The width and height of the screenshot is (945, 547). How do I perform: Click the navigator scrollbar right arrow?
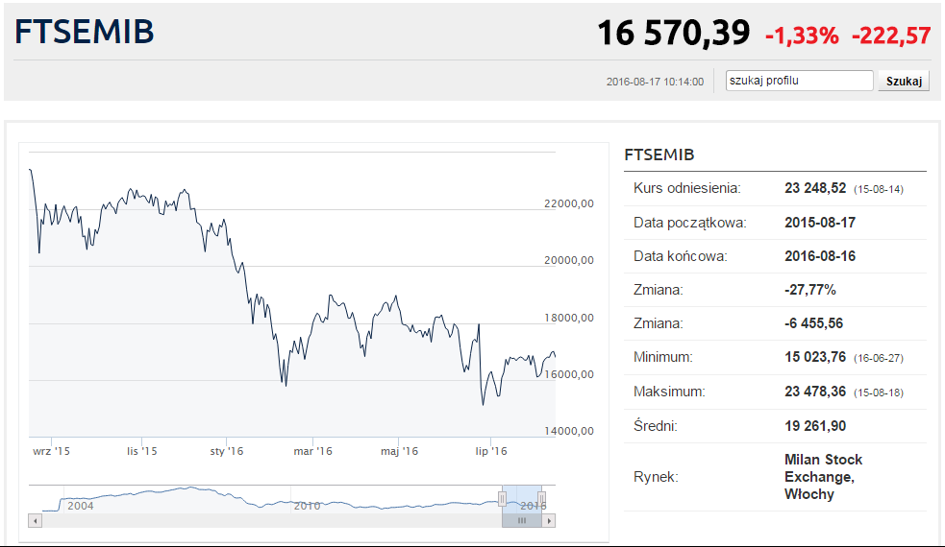[x=548, y=520]
